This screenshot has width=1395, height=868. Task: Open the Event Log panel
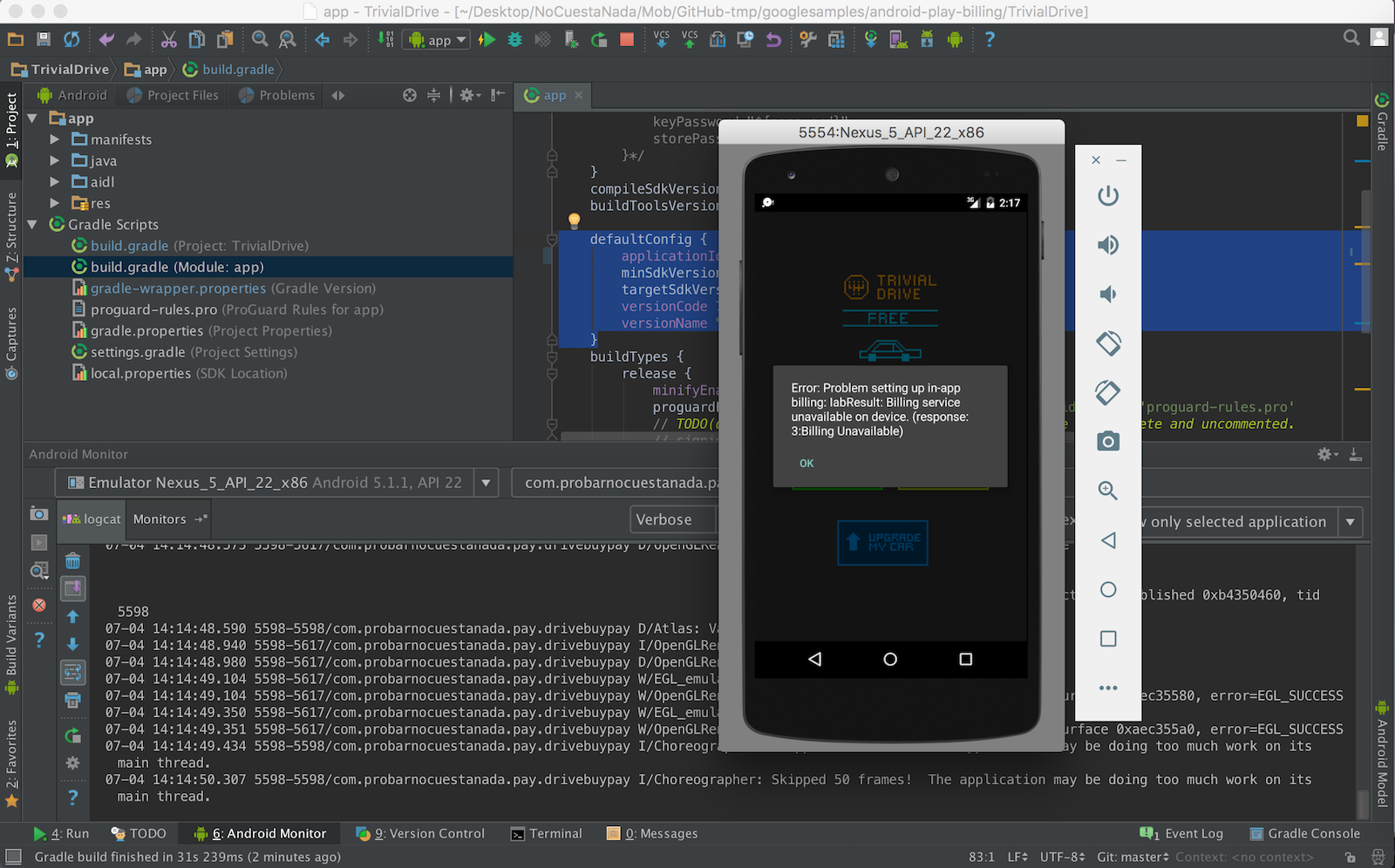point(1181,833)
